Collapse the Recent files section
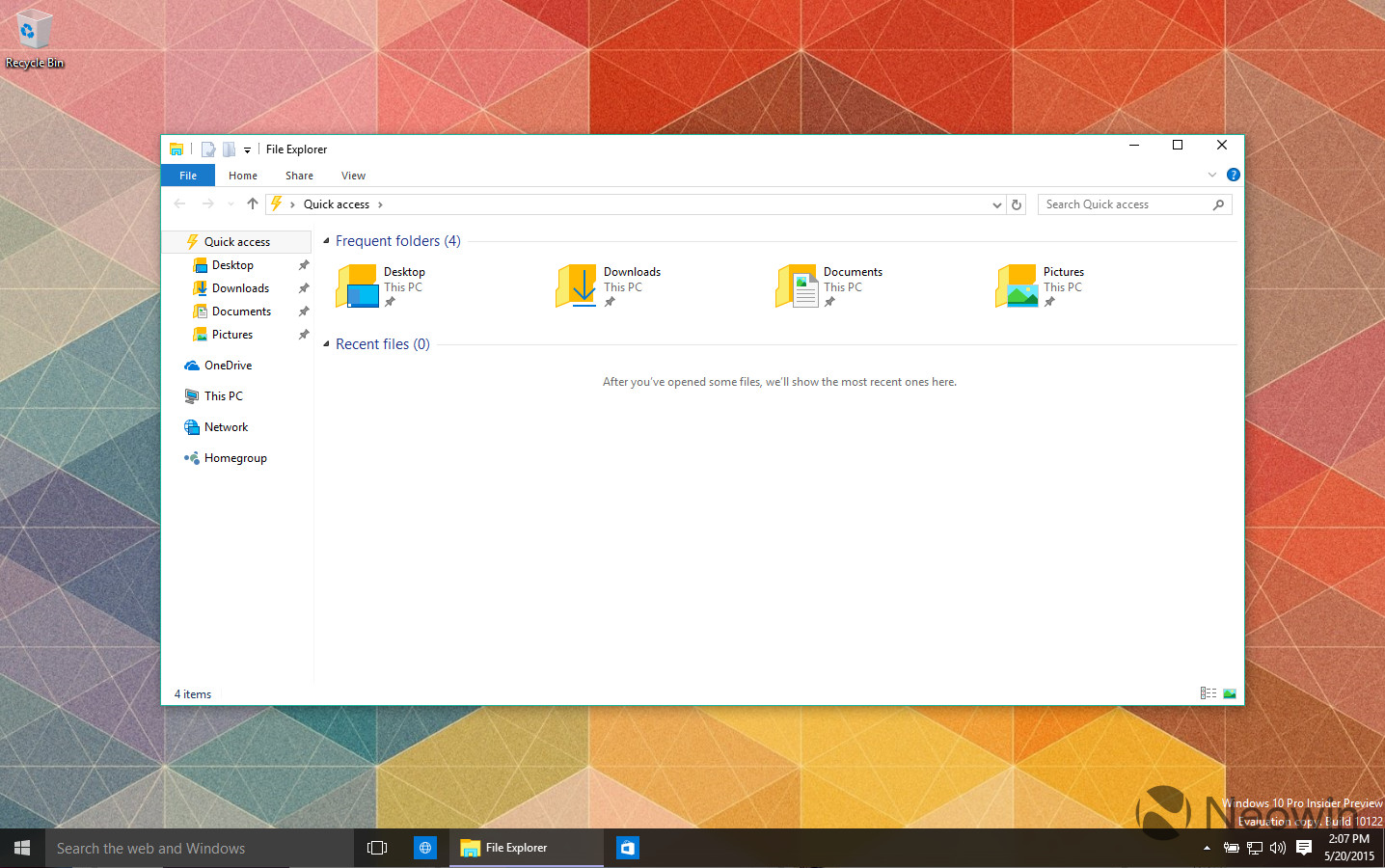The width and height of the screenshot is (1385, 868). pos(325,343)
